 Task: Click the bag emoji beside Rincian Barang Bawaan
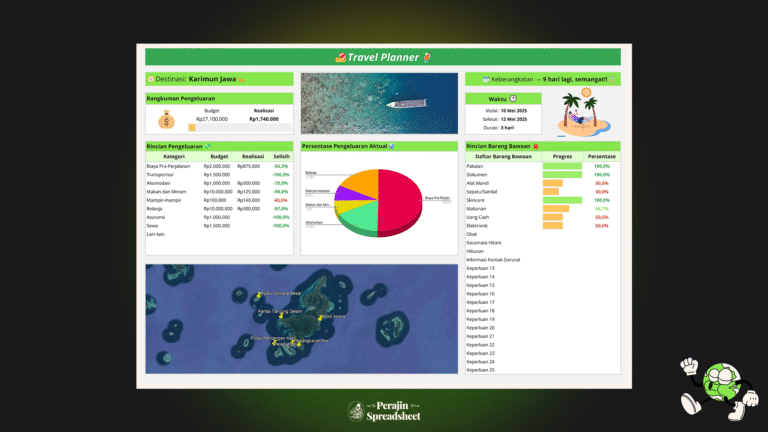[536, 146]
